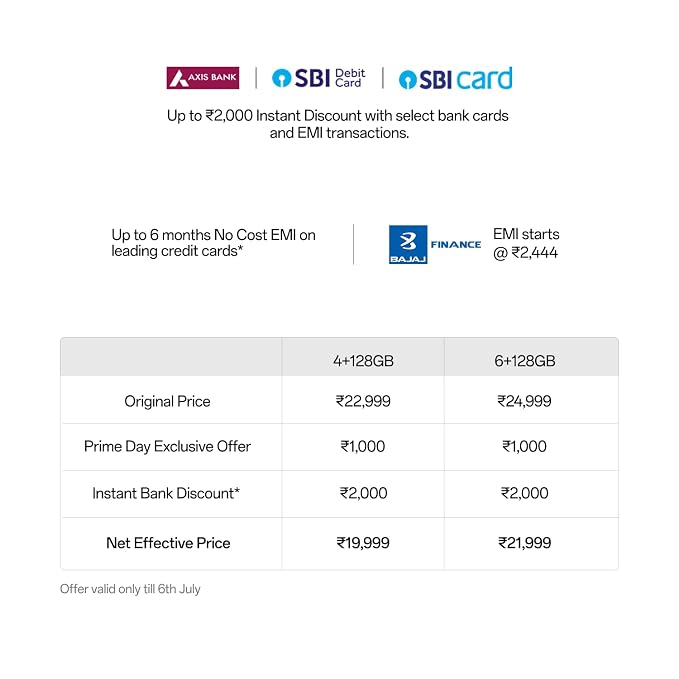This screenshot has height=679, width=679.
Task: Click the Axis Bank logo
Action: [x=203, y=78]
